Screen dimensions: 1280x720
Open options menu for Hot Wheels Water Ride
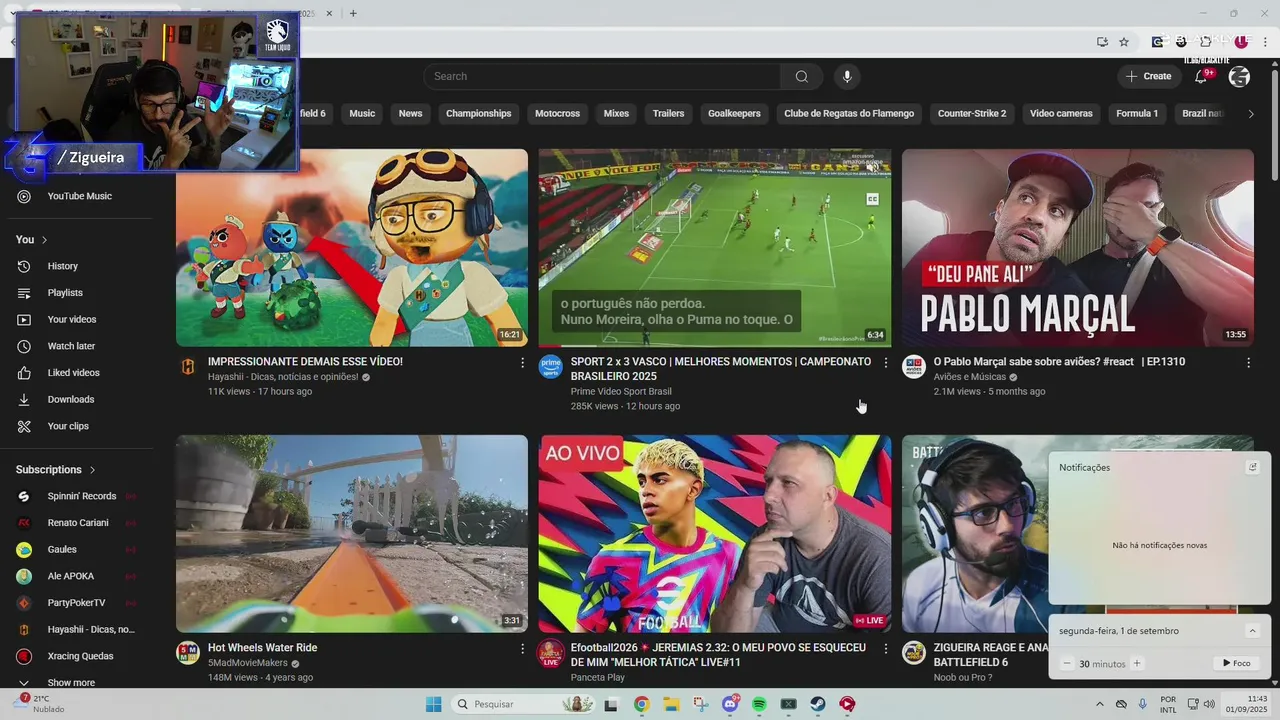tap(522, 649)
